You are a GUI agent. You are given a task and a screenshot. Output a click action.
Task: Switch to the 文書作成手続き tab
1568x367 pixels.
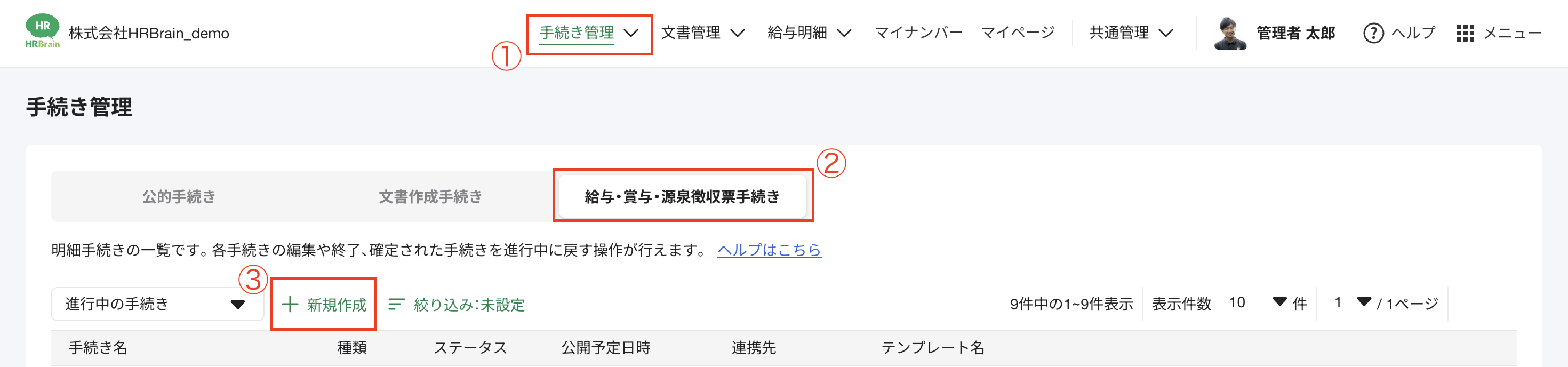[430, 196]
